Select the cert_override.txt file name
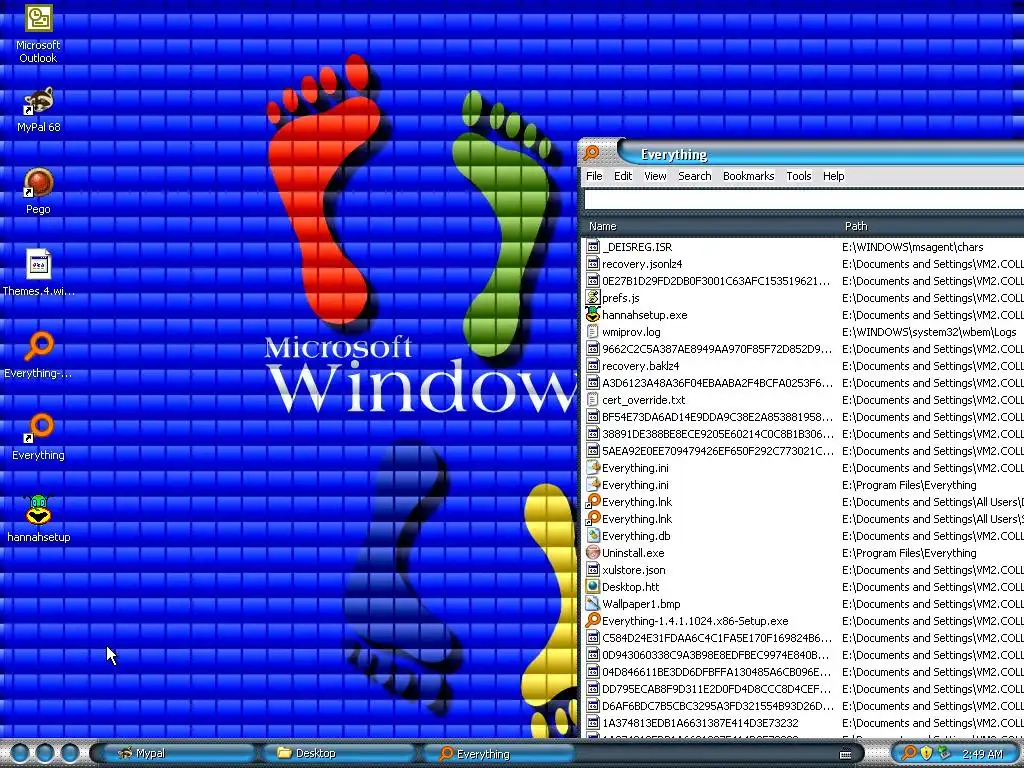The image size is (1024, 768). click(643, 400)
